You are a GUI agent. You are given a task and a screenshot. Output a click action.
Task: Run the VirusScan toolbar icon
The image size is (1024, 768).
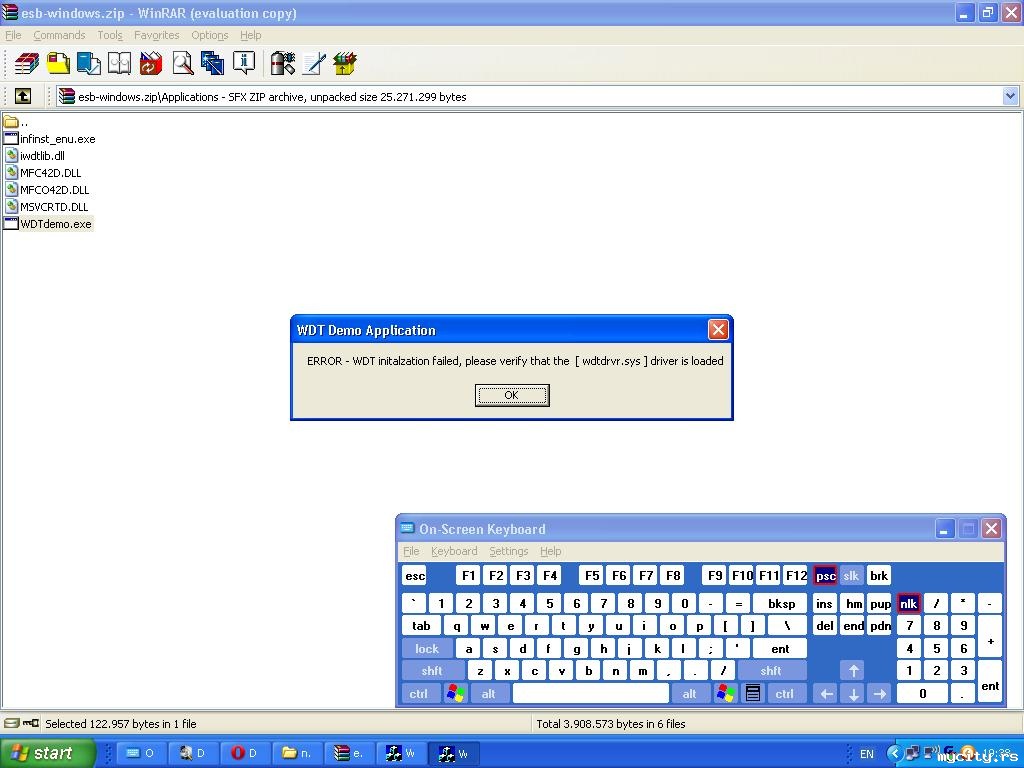point(283,63)
